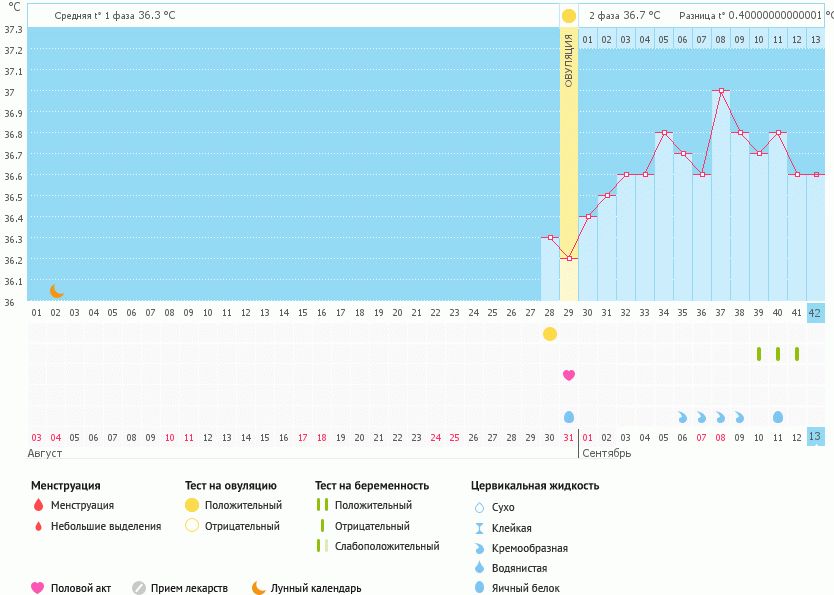Image resolution: width=834 pixels, height=595 pixels.
Task: Click the 'Менструация' red drop legend icon
Action: pyautogui.click(x=38, y=505)
